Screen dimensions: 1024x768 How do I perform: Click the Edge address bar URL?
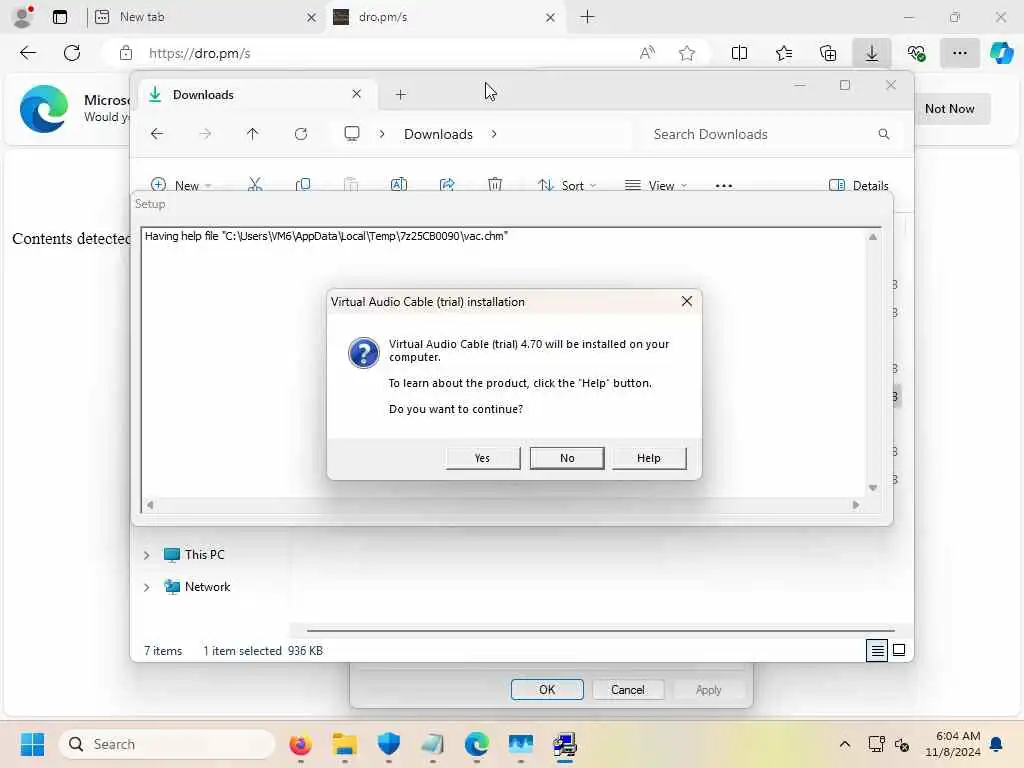tap(200, 54)
